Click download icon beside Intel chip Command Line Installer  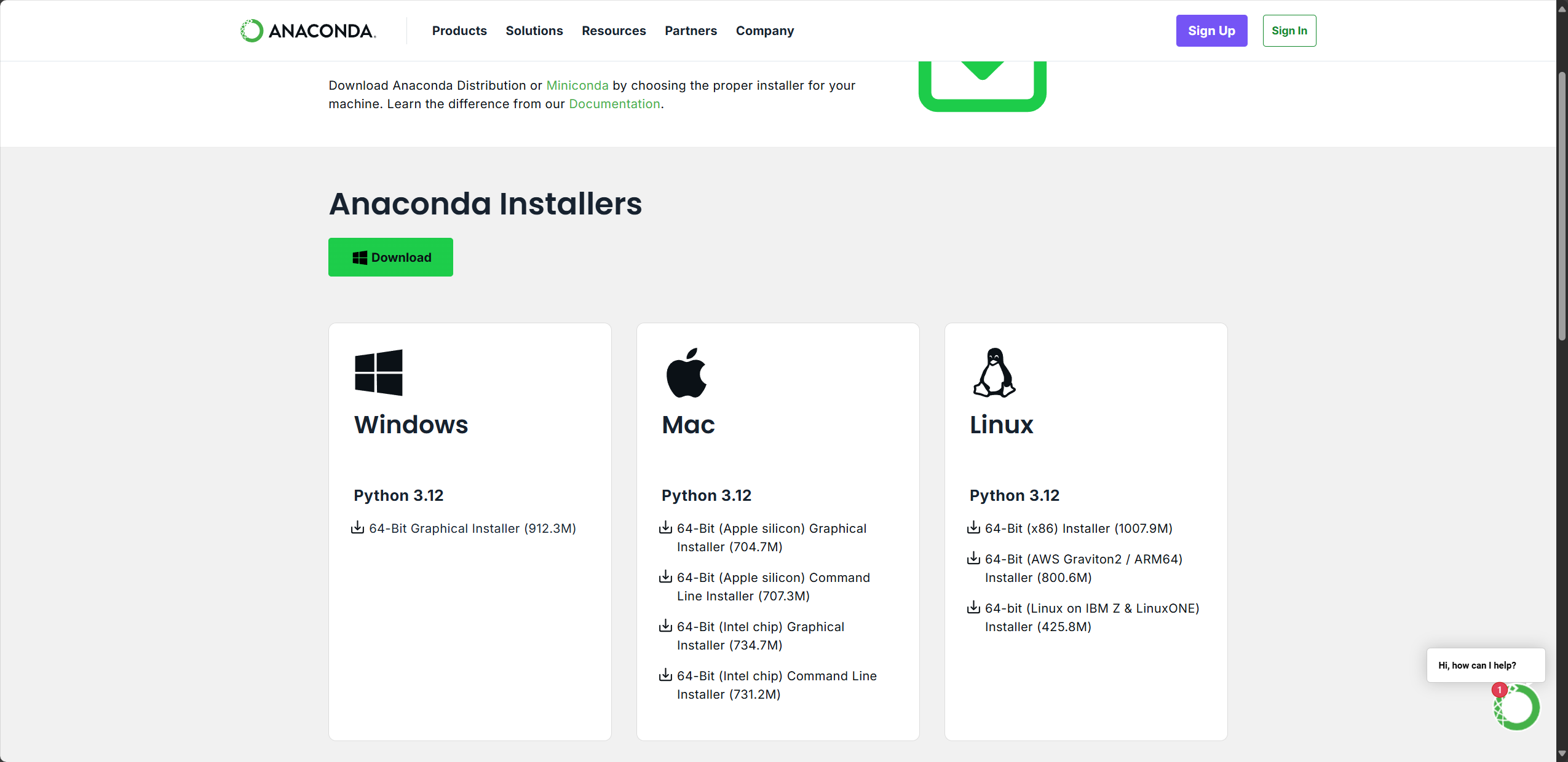click(665, 675)
